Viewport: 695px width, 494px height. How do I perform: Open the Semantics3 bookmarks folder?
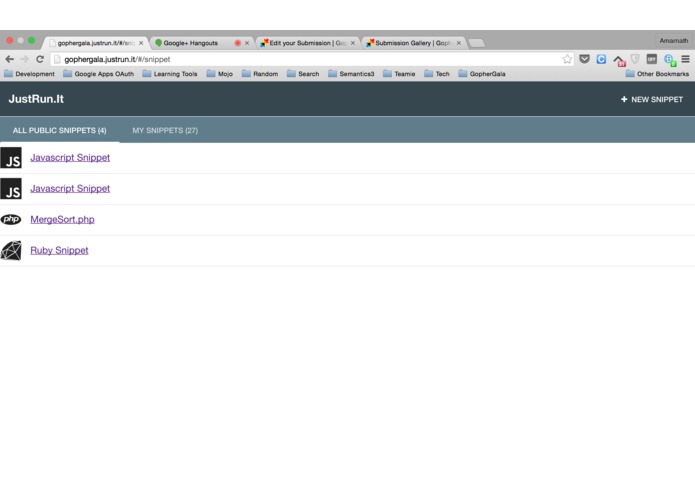point(351,74)
